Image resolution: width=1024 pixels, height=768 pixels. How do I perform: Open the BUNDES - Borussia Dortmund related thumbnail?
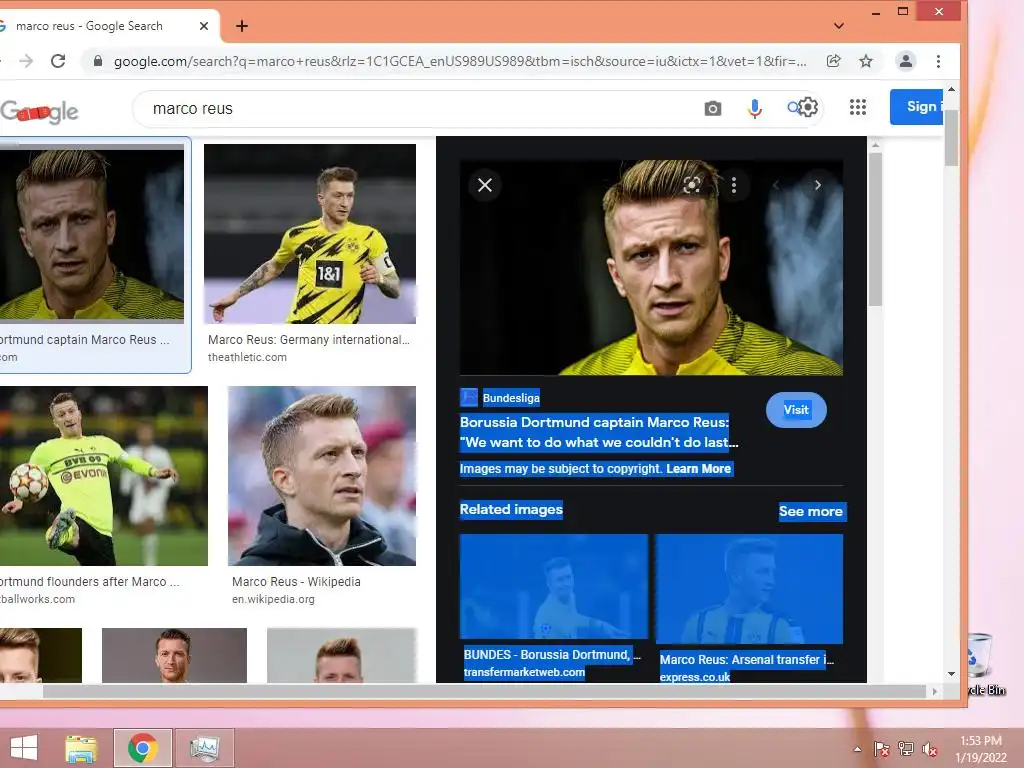554,586
